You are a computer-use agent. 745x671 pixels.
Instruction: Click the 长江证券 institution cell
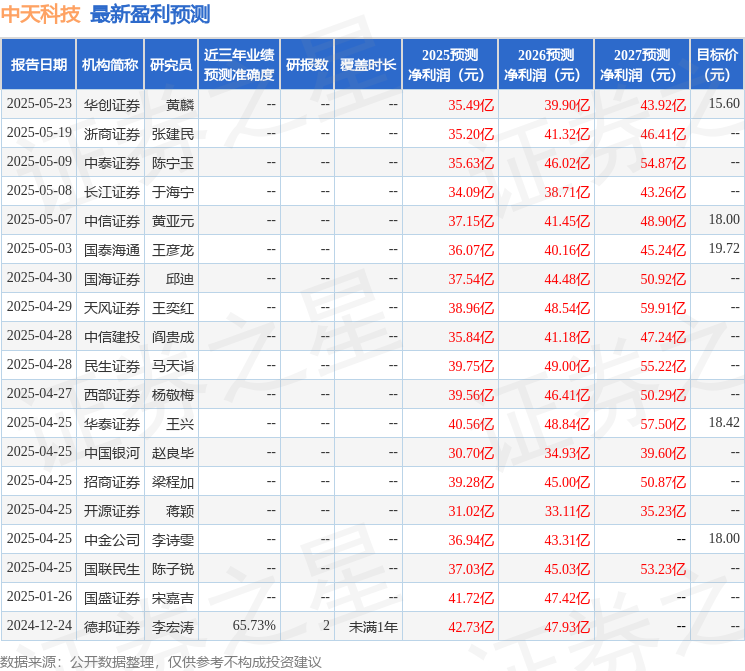tap(112, 192)
